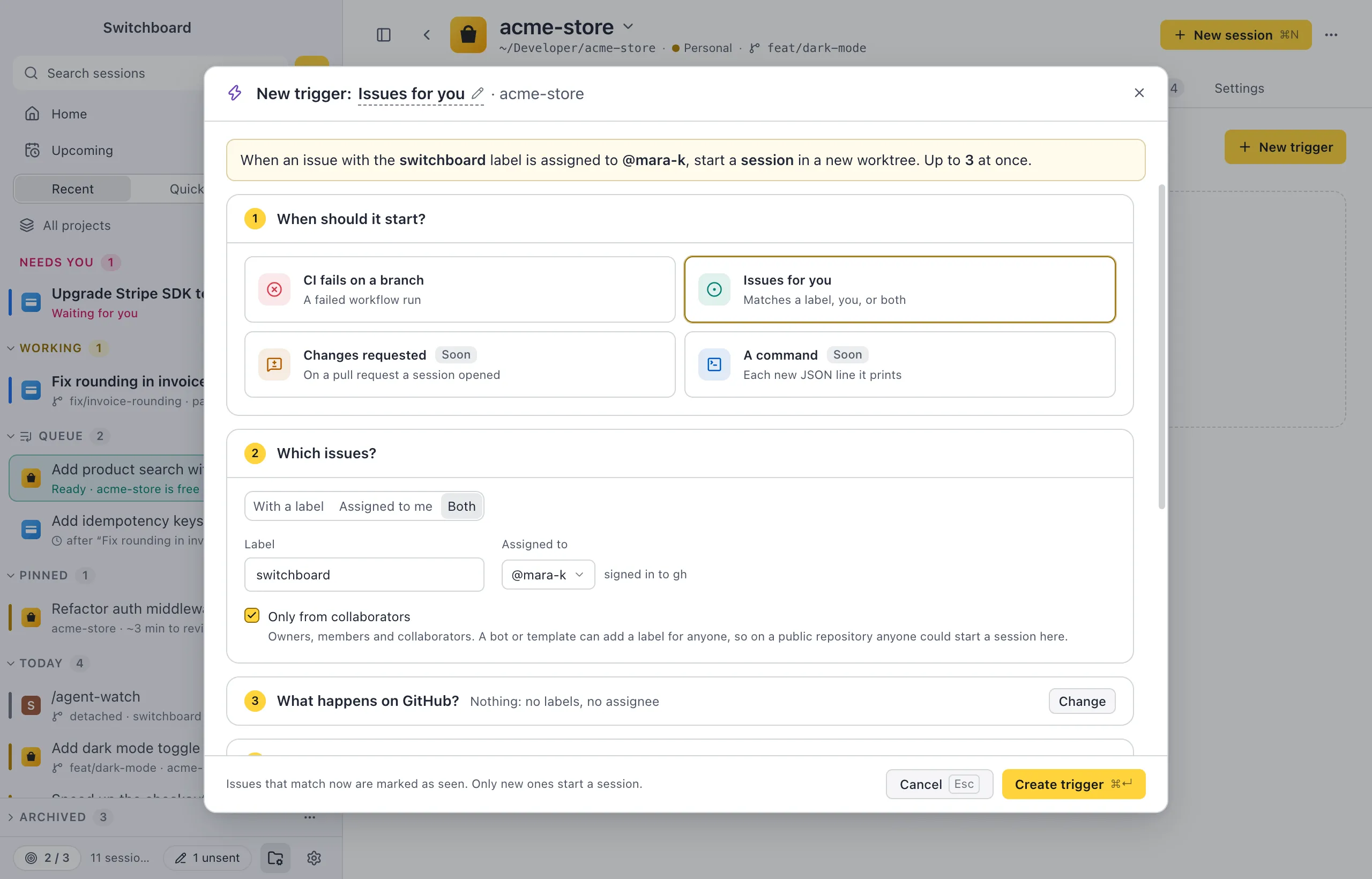Expand the ARCHIVED section
This screenshot has height=879, width=1372.
pos(10,817)
